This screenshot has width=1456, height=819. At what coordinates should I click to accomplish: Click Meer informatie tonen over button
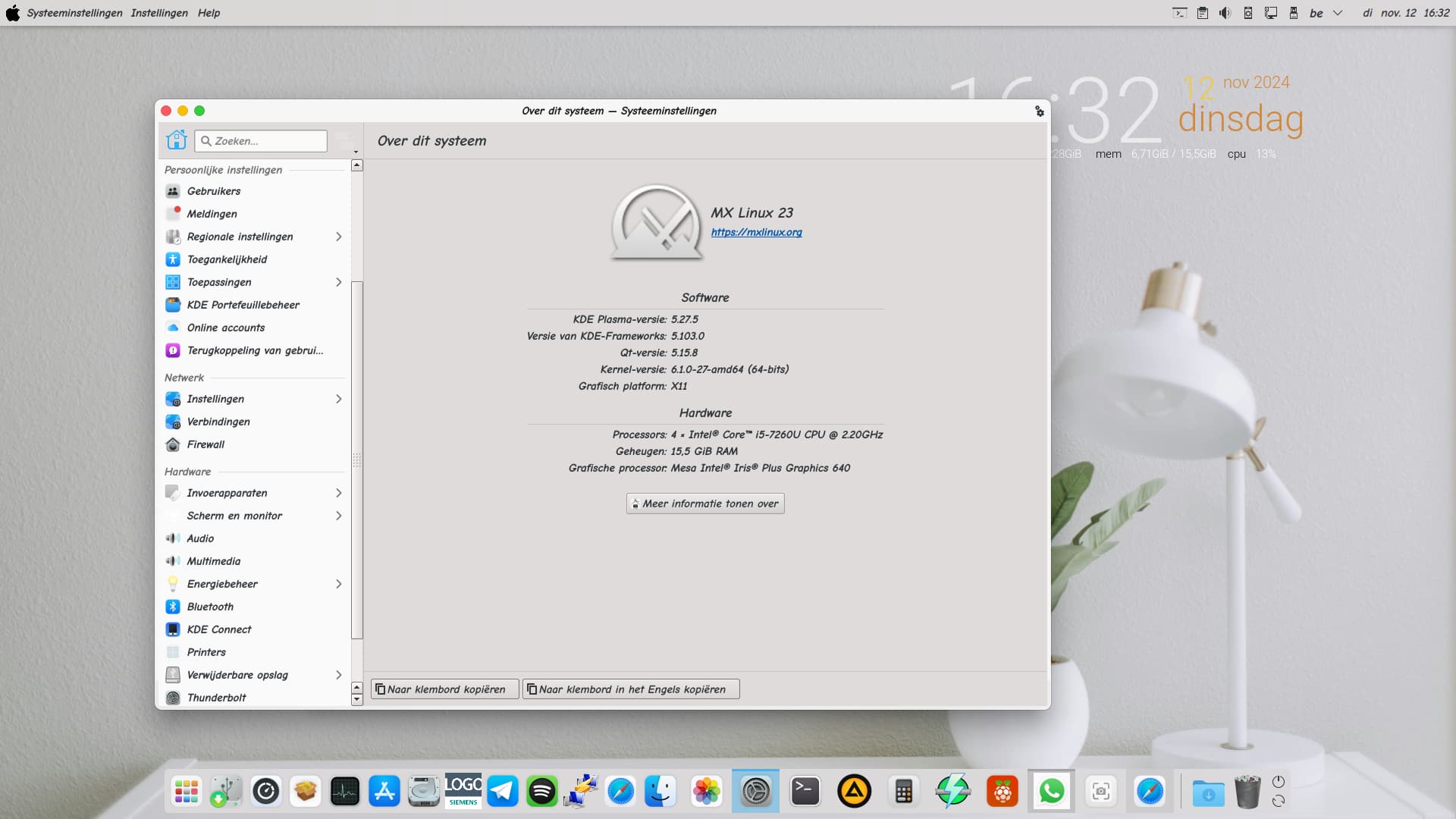click(705, 504)
